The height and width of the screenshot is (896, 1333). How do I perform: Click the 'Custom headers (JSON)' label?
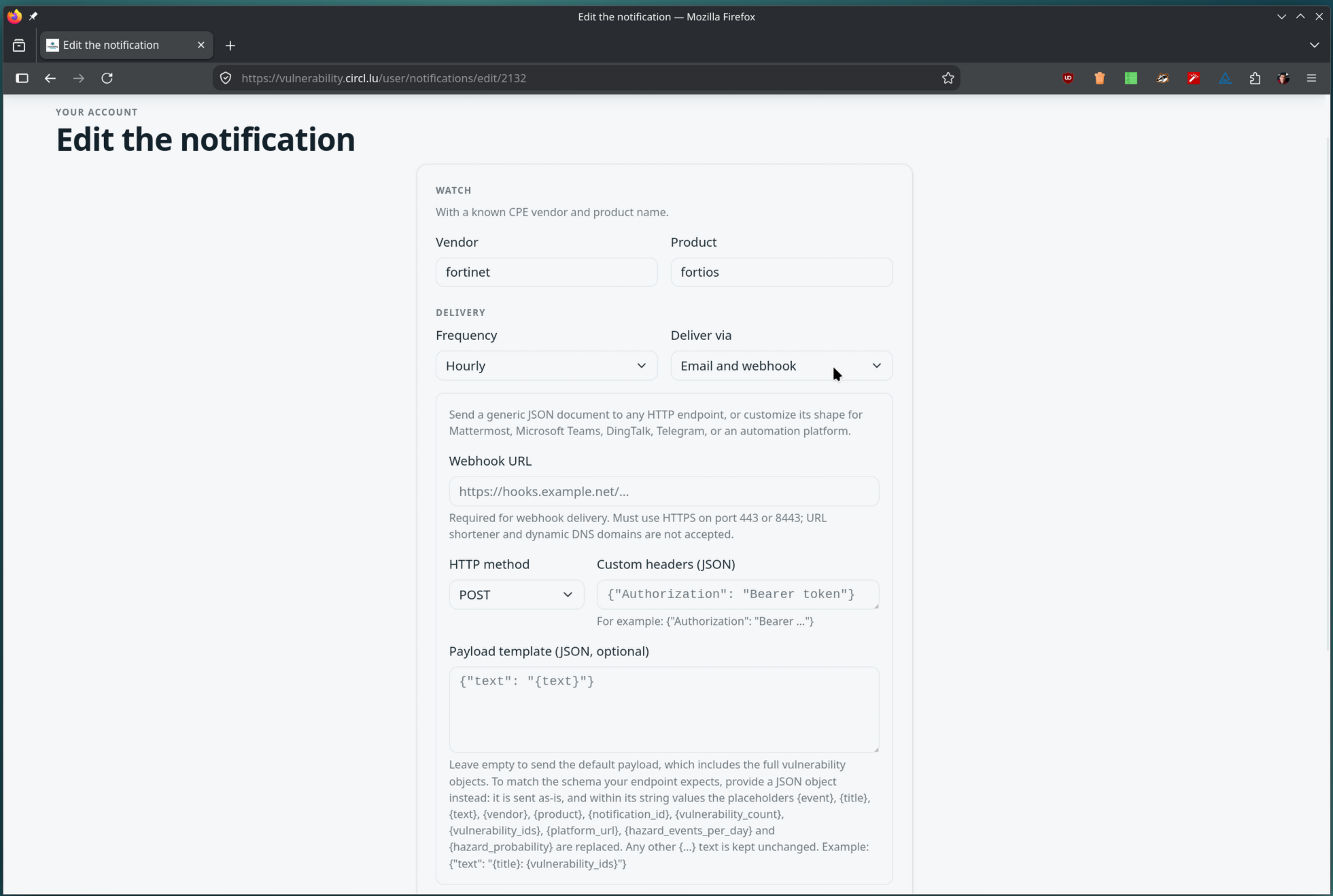[665, 564]
